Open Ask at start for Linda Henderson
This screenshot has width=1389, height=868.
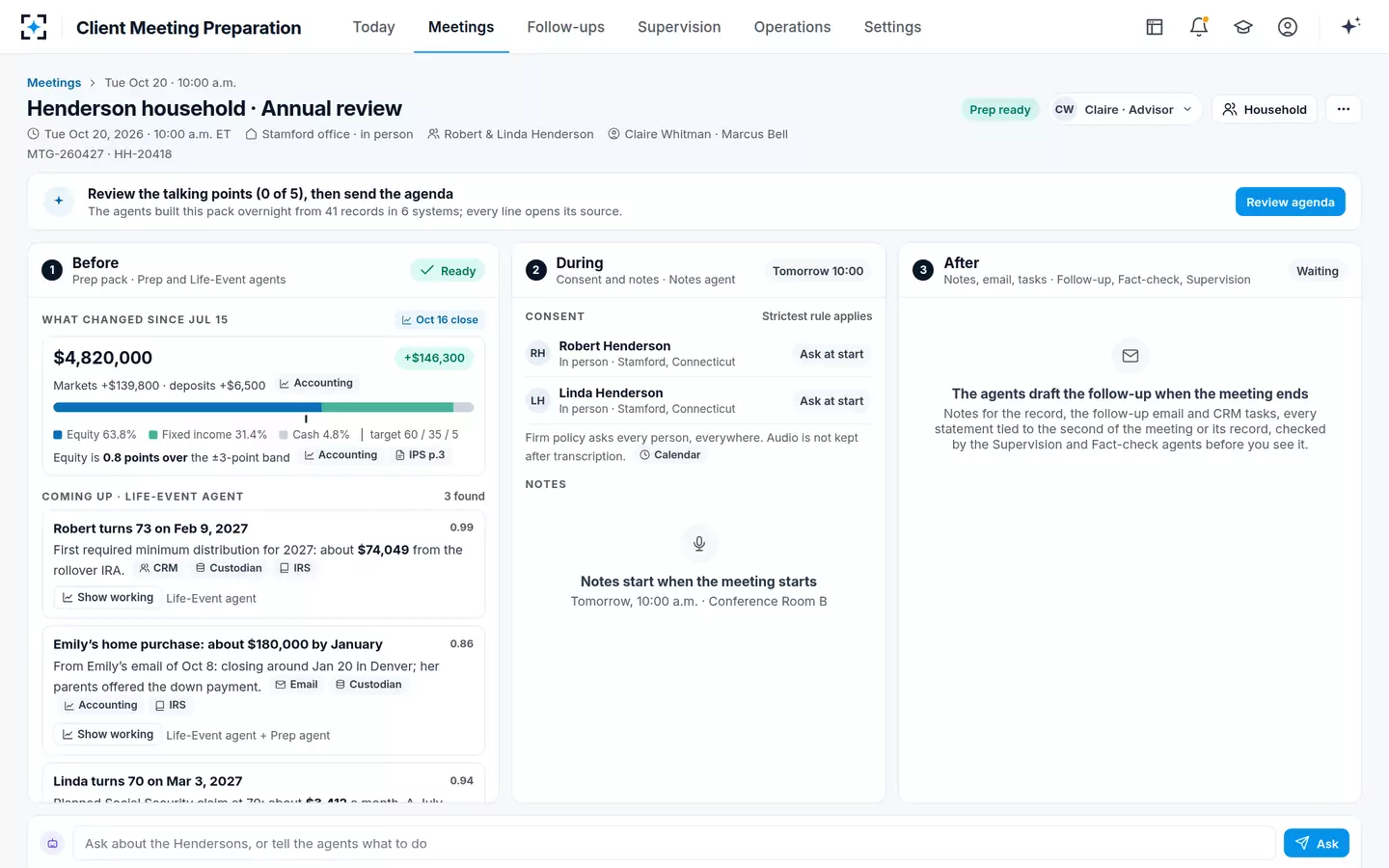[x=831, y=401]
